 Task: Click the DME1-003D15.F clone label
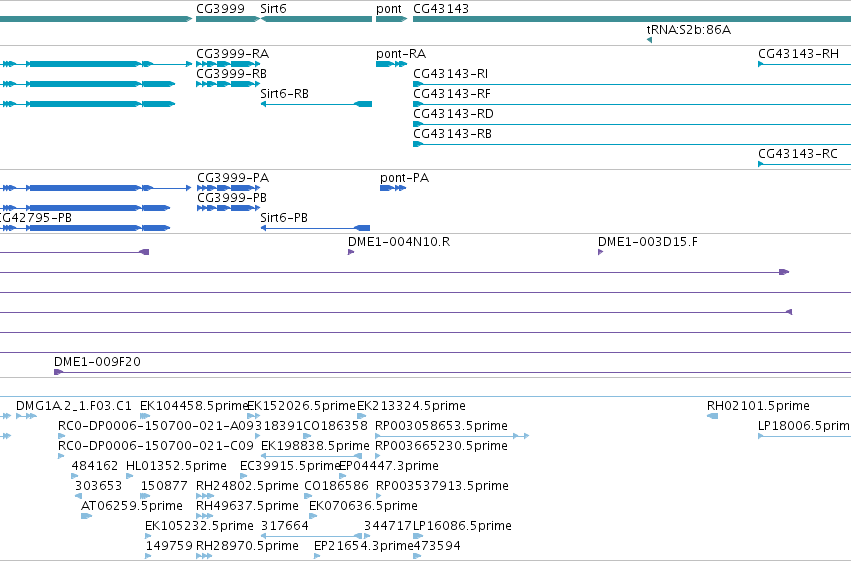(x=648, y=242)
